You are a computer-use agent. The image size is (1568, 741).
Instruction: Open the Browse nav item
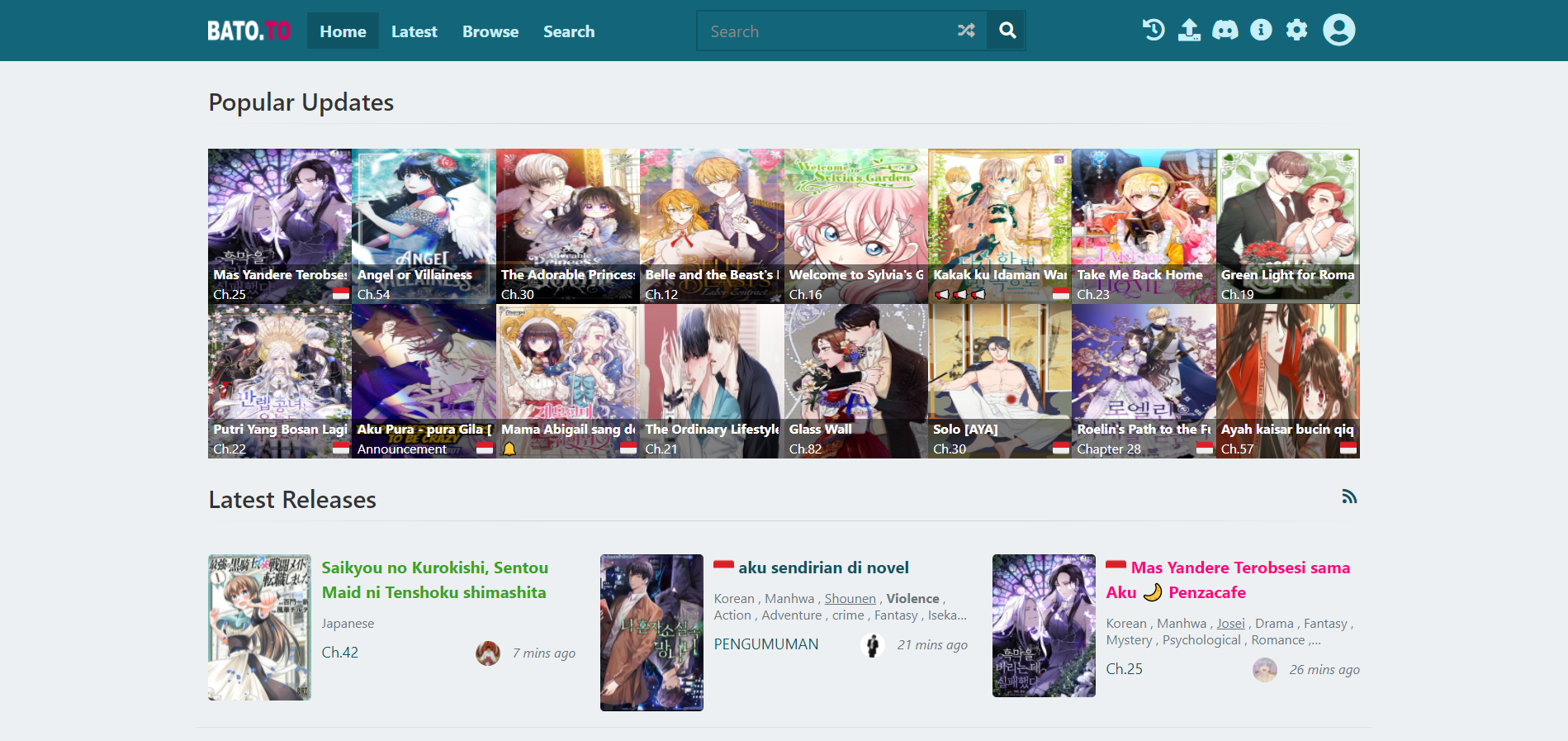490,31
